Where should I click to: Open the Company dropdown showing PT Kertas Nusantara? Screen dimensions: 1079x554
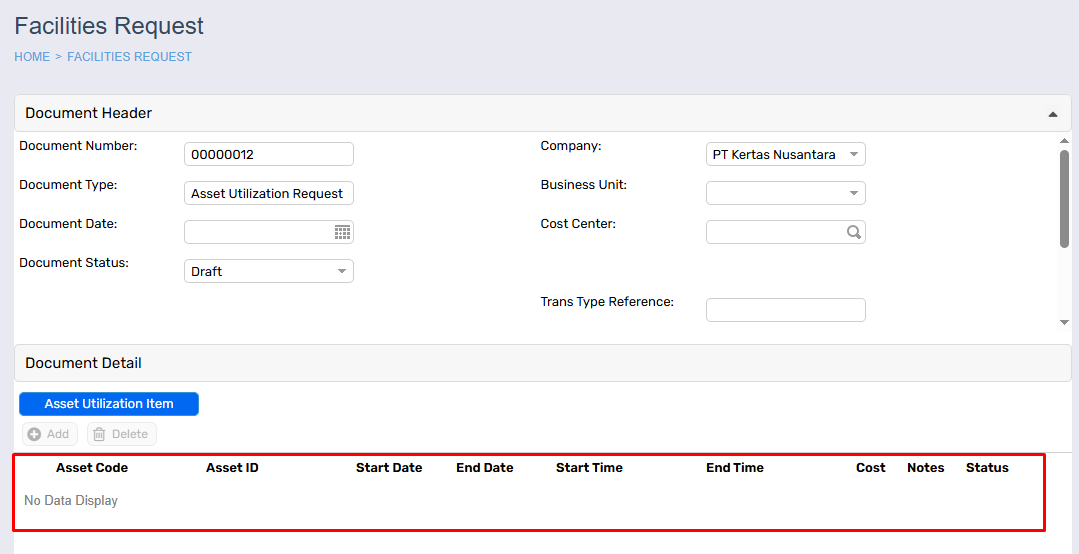click(853, 154)
